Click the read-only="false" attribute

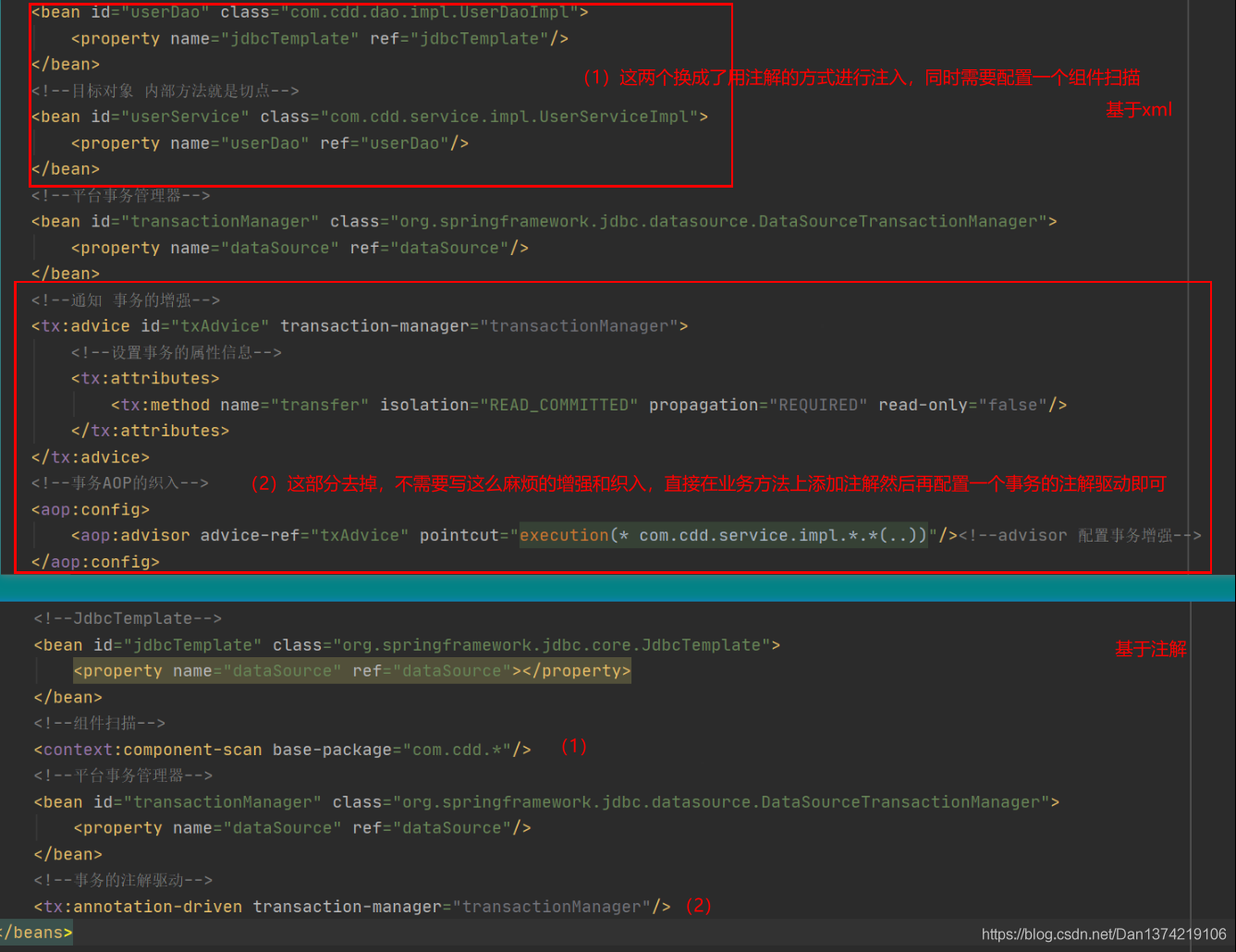(x=962, y=405)
